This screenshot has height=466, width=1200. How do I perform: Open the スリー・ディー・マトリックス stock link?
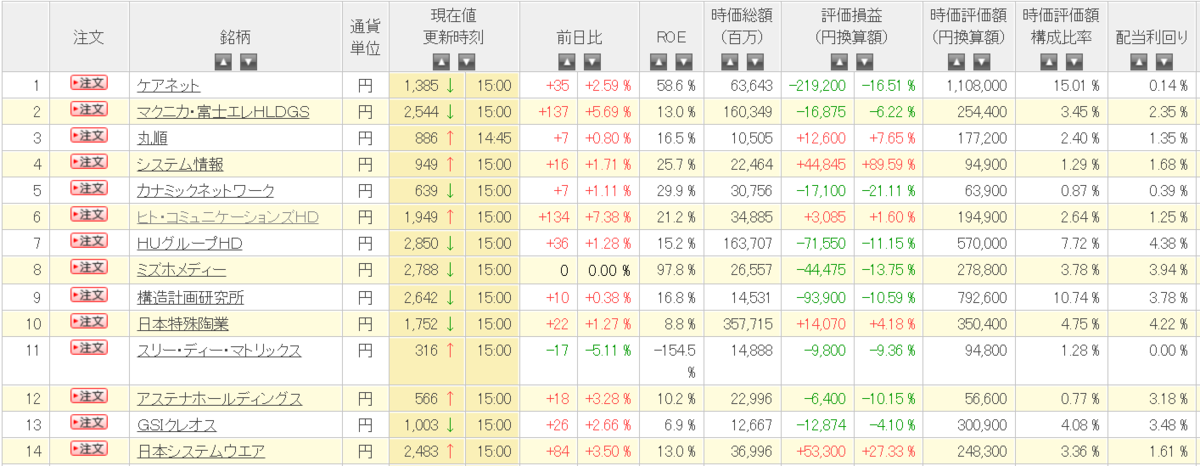click(x=219, y=350)
